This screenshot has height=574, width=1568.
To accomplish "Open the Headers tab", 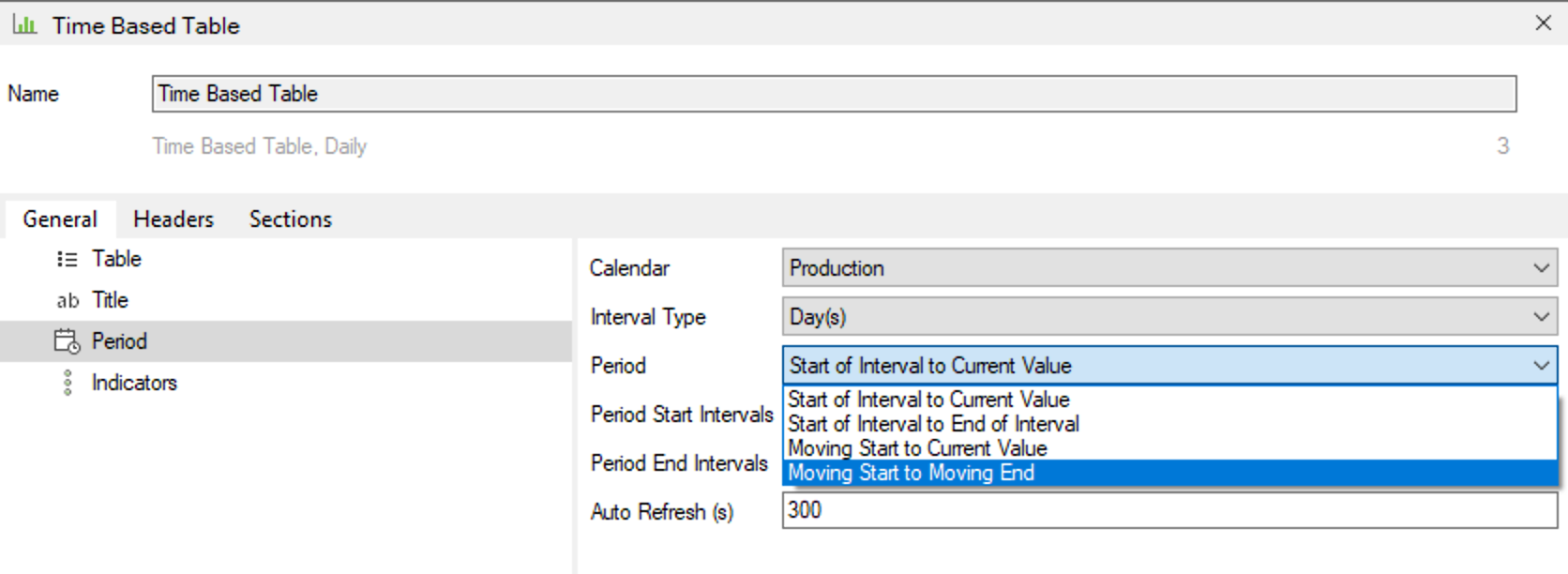I will click(x=173, y=219).
